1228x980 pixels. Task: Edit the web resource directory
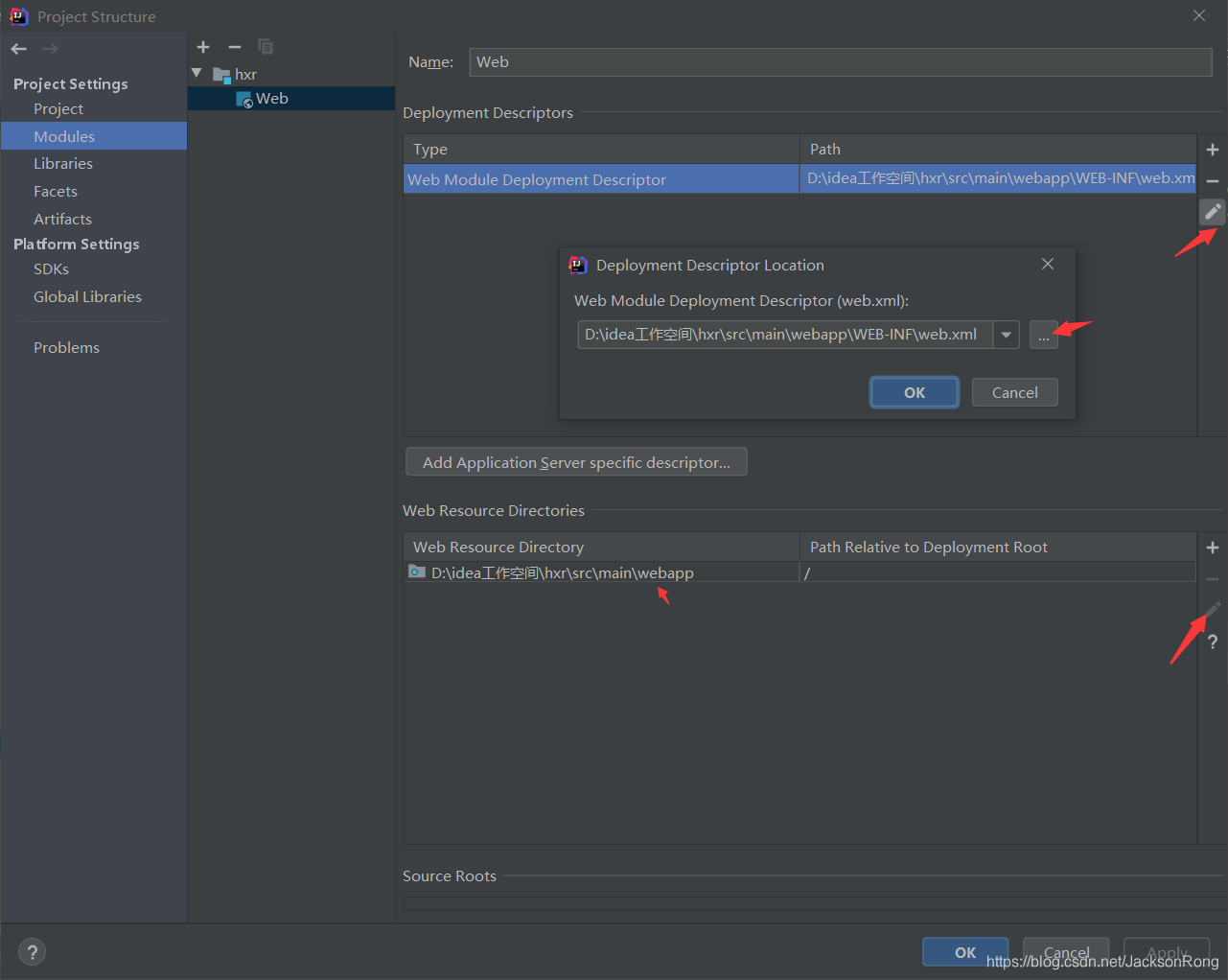pyautogui.click(x=1213, y=610)
